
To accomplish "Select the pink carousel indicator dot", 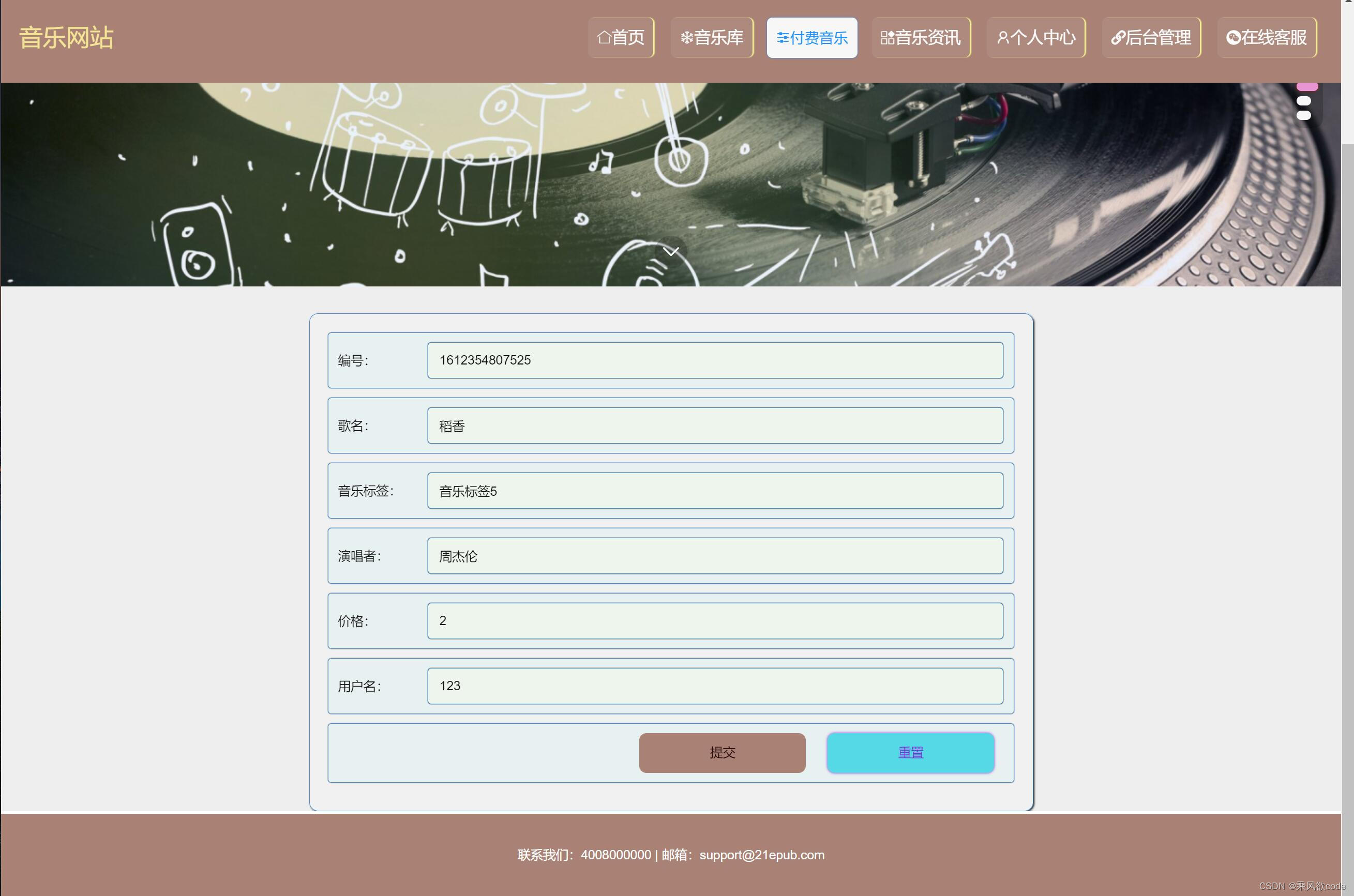I will [1306, 87].
